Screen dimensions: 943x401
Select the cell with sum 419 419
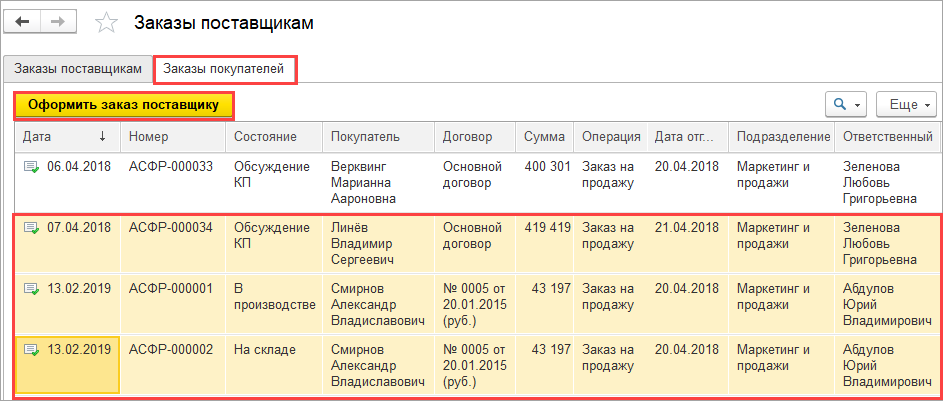tap(546, 228)
